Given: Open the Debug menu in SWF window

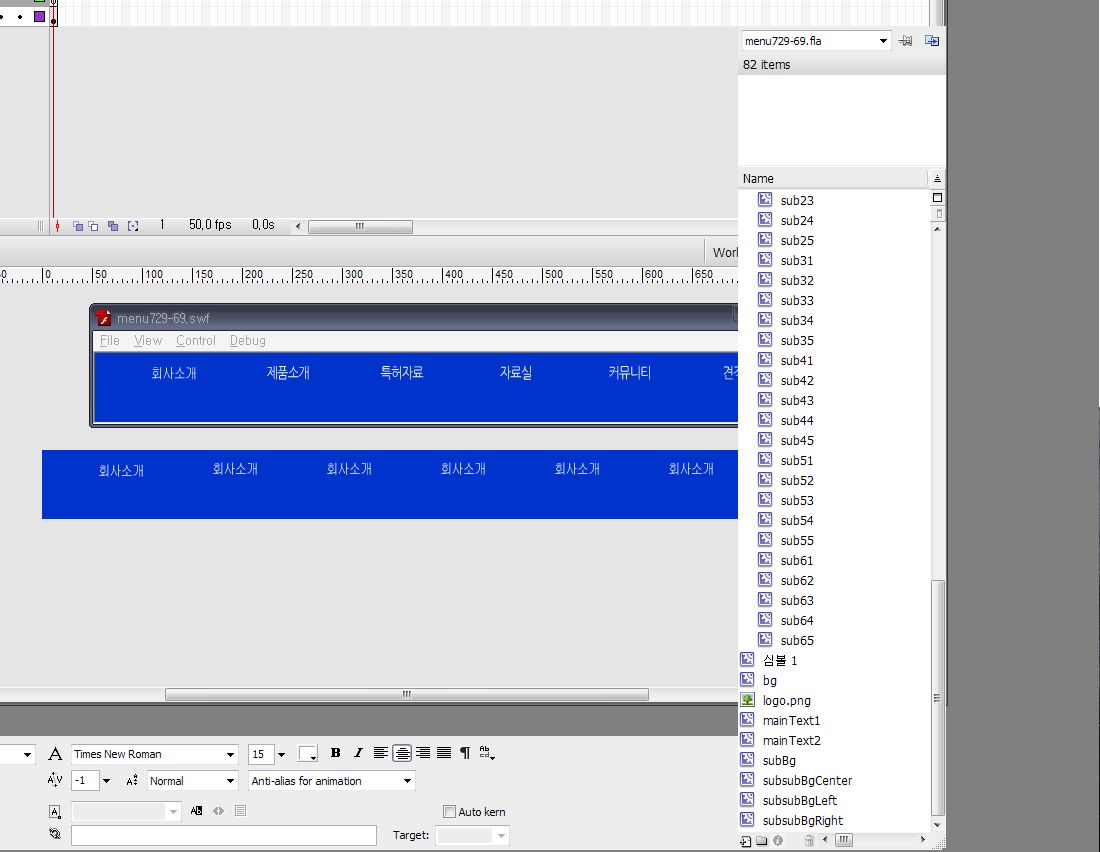Looking at the screenshot, I should [x=247, y=341].
